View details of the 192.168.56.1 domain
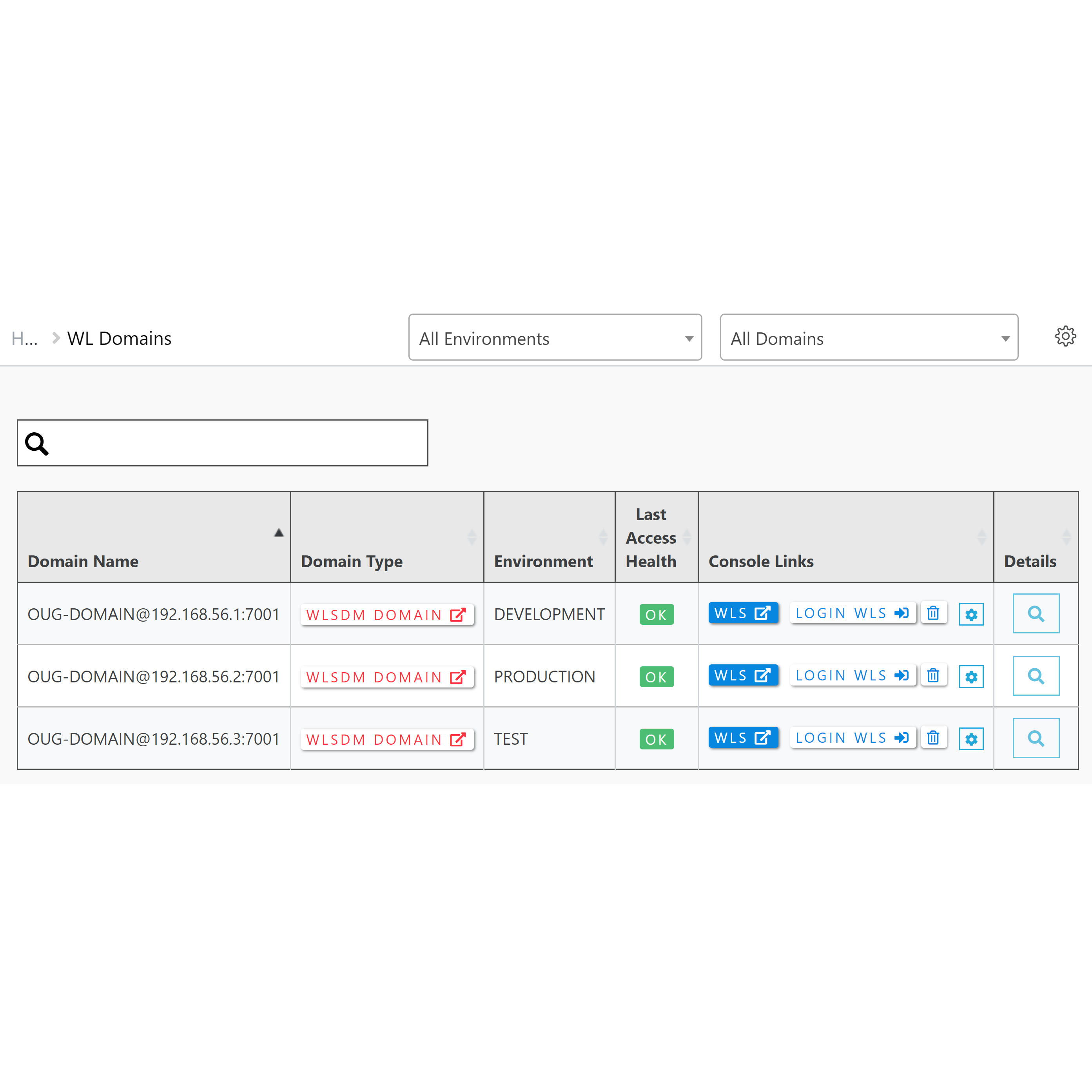Screen dimensions: 1092x1092 coord(1036,613)
